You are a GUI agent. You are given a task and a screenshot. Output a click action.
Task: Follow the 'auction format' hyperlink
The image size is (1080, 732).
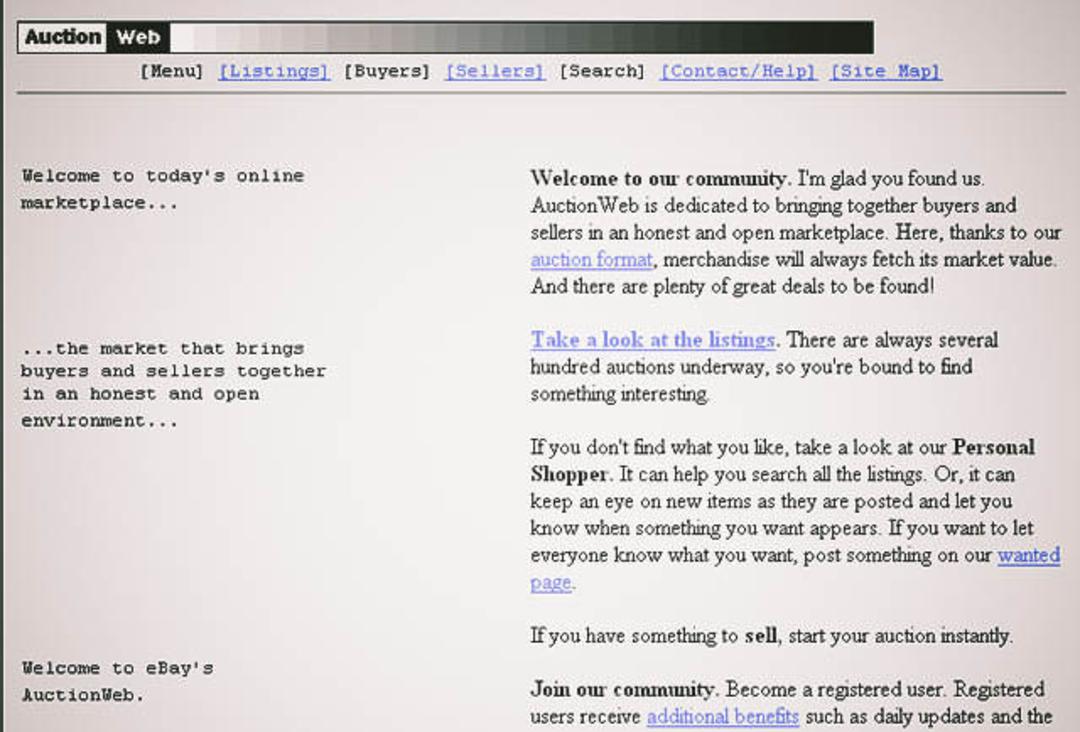(592, 260)
